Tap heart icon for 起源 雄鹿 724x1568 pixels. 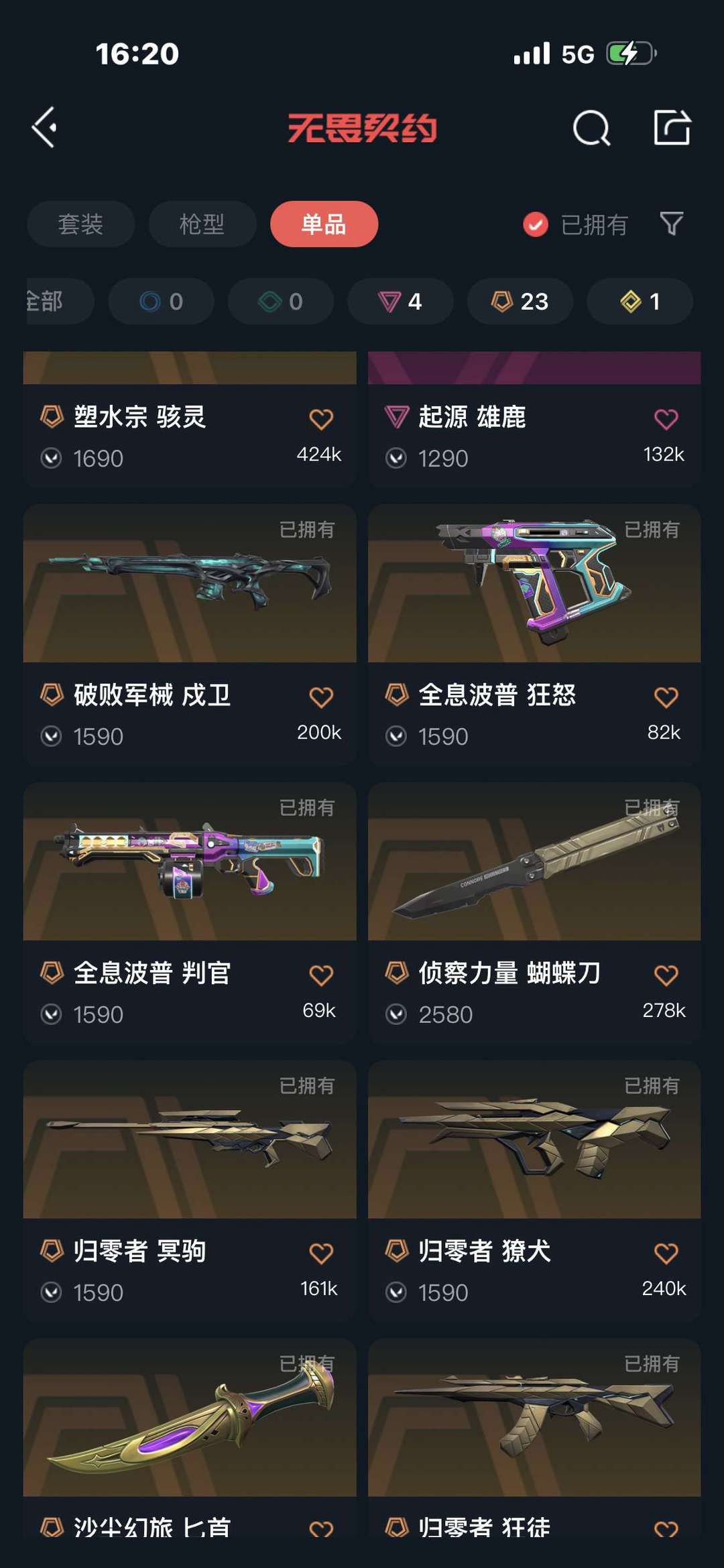coord(666,420)
